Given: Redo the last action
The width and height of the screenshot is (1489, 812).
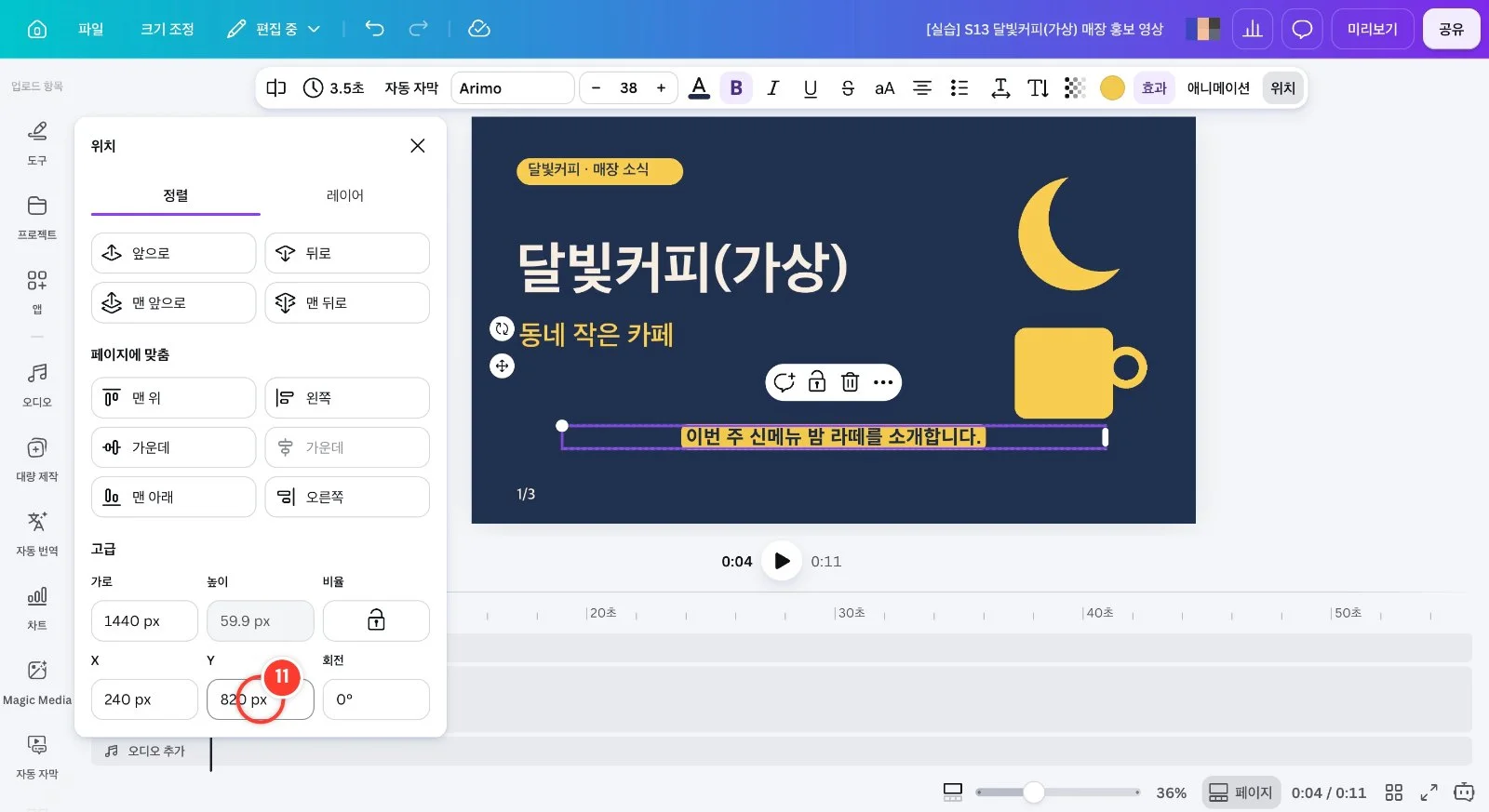Looking at the screenshot, I should click(x=419, y=29).
